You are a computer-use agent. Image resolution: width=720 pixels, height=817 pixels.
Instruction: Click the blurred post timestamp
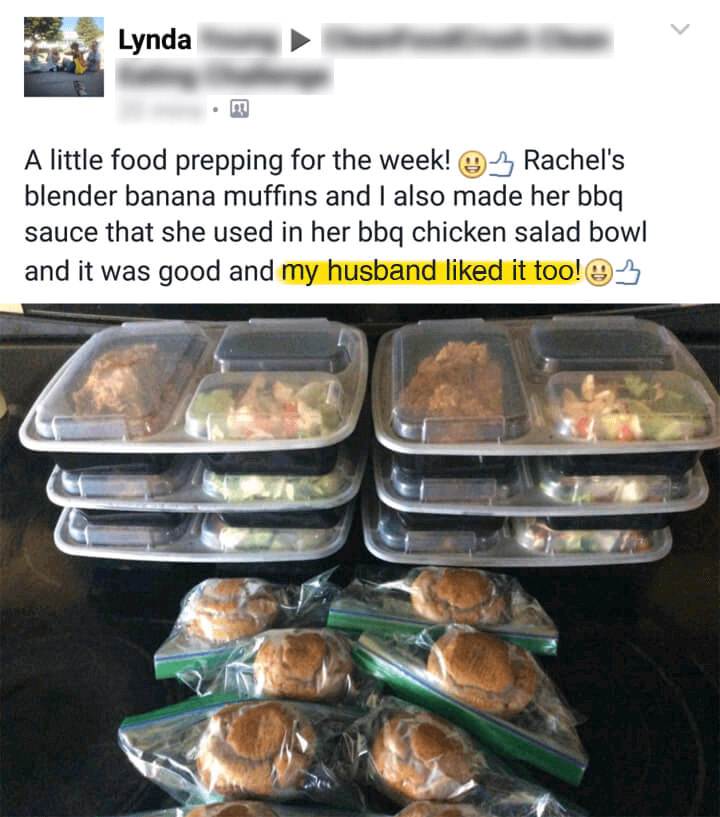point(162,109)
